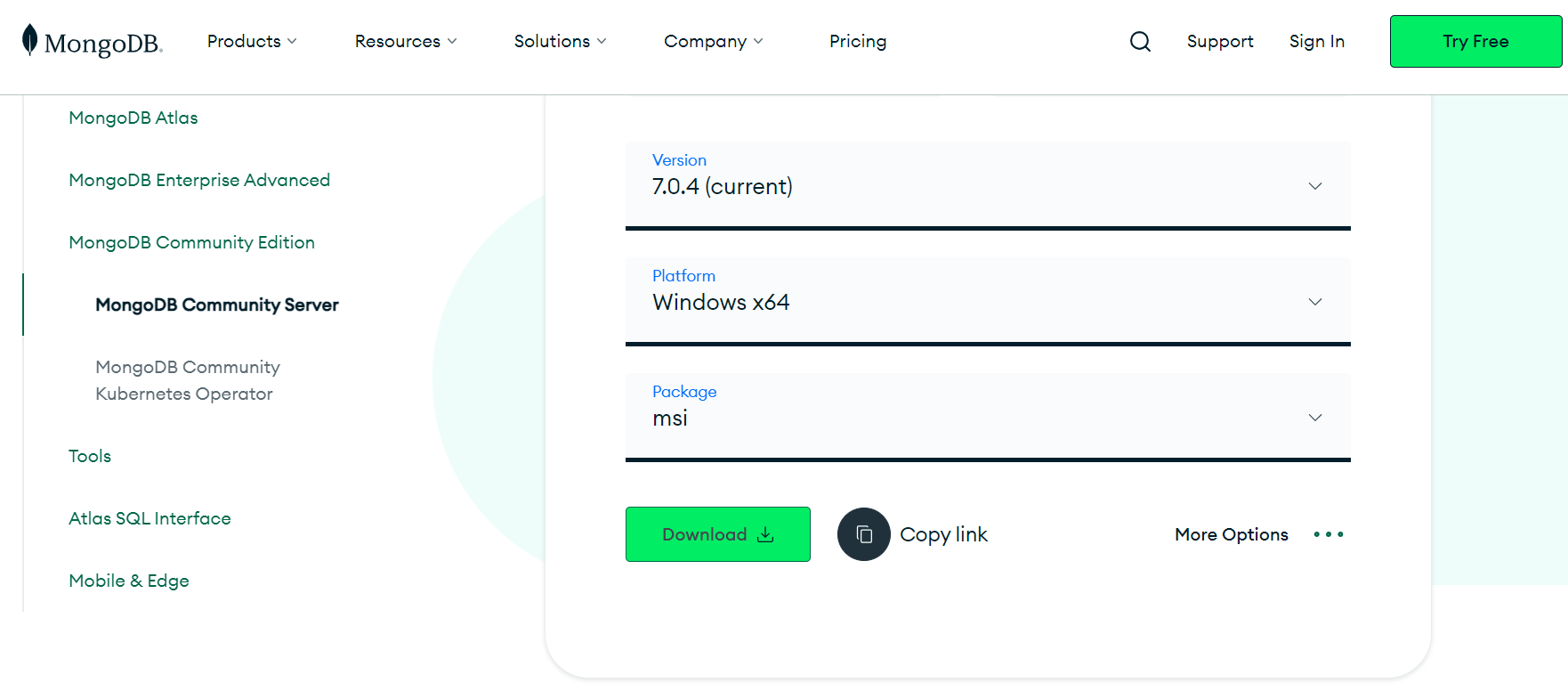Select MongoDB Atlas in the sidebar

click(x=133, y=118)
